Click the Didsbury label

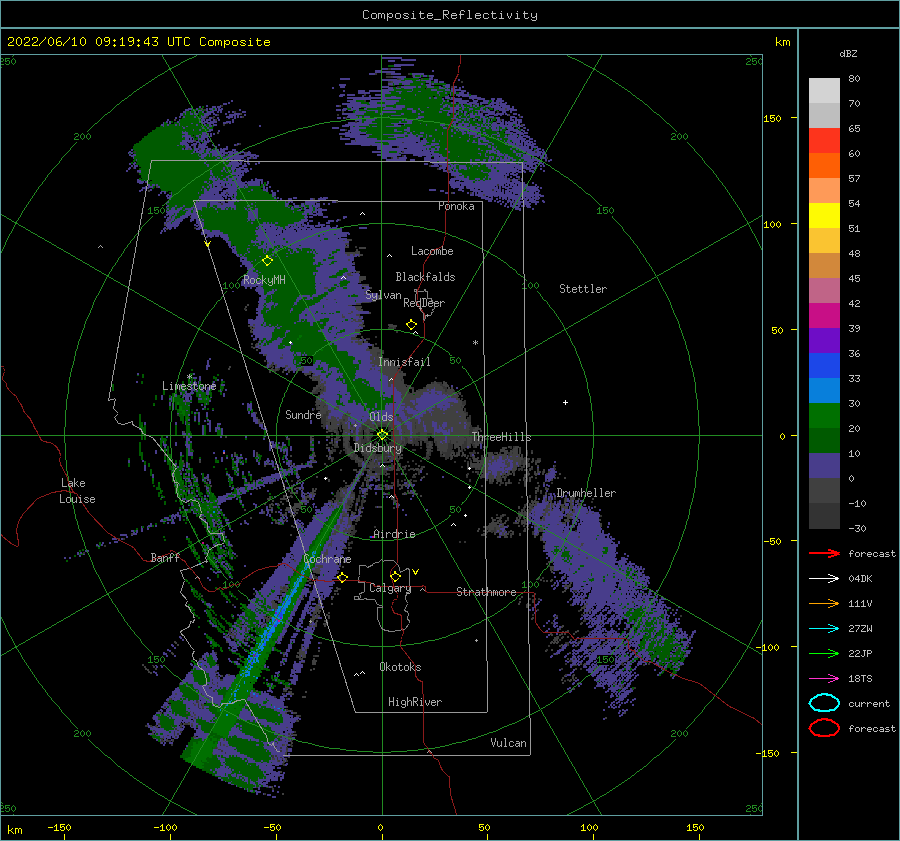378,448
